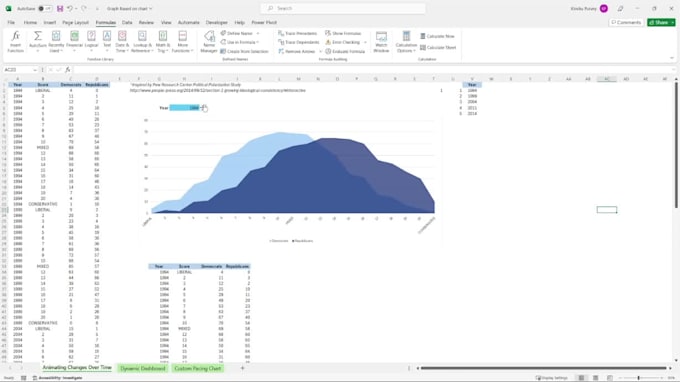The image size is (680, 382).
Task: Open the Name Box dropdown arrow
Action: (x=34, y=70)
